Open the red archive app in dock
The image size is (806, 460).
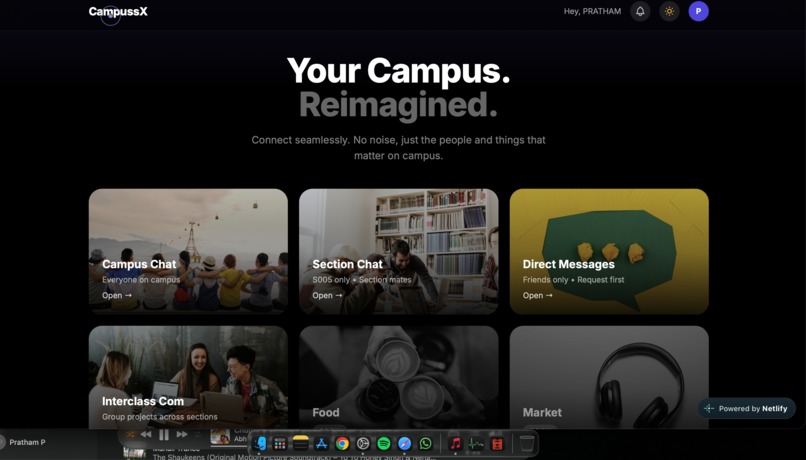[497, 444]
